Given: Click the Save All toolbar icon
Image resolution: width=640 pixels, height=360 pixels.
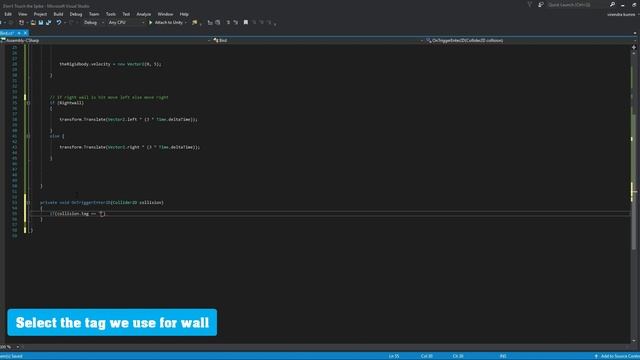Looking at the screenshot, I should coord(49,22).
